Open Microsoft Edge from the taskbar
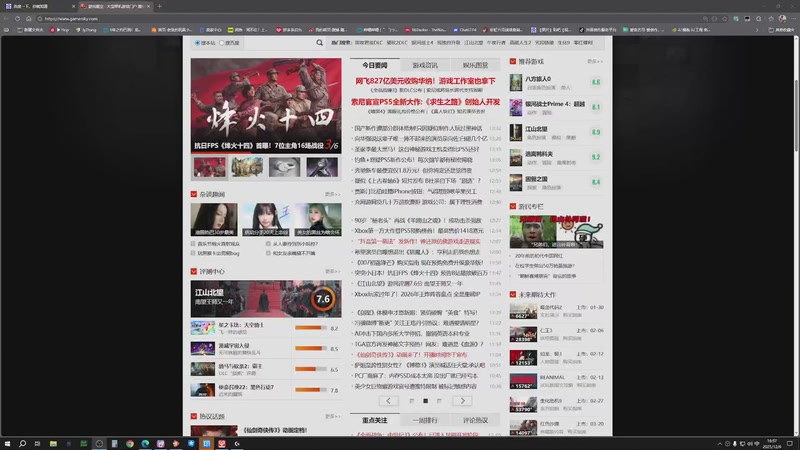Image resolution: width=800 pixels, height=450 pixels. pyautogui.click(x=145, y=444)
